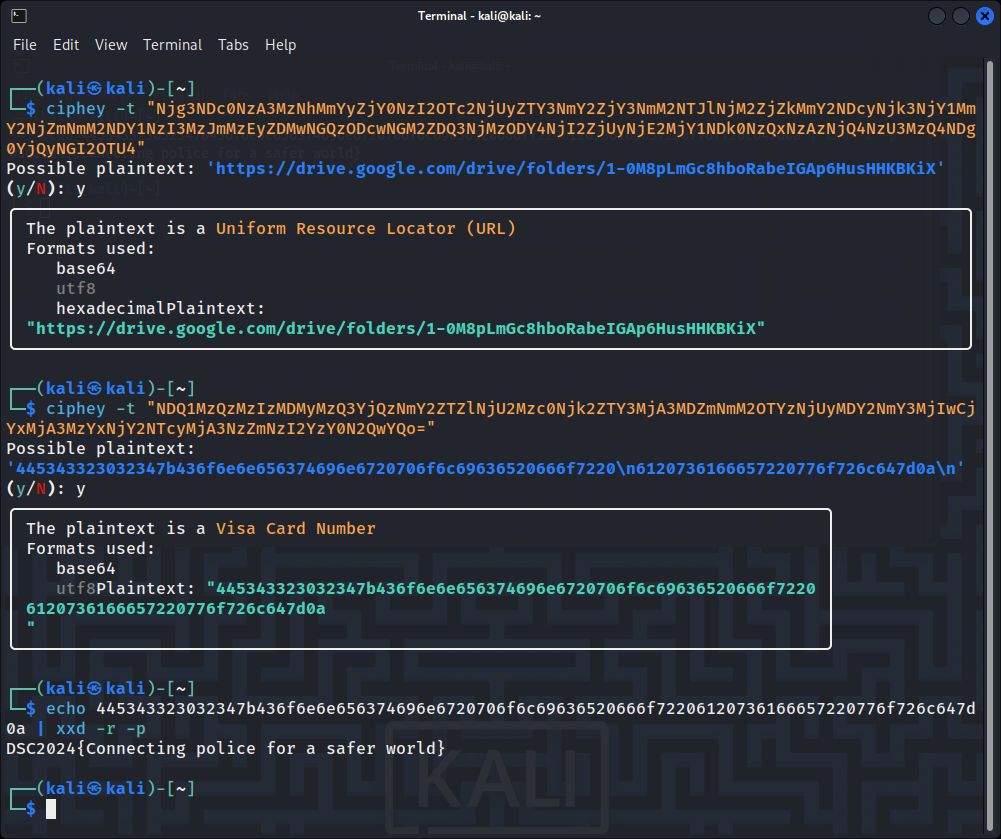Viewport: 1001px width, 839px height.
Task: Close the terminal window
Action: coord(983,16)
